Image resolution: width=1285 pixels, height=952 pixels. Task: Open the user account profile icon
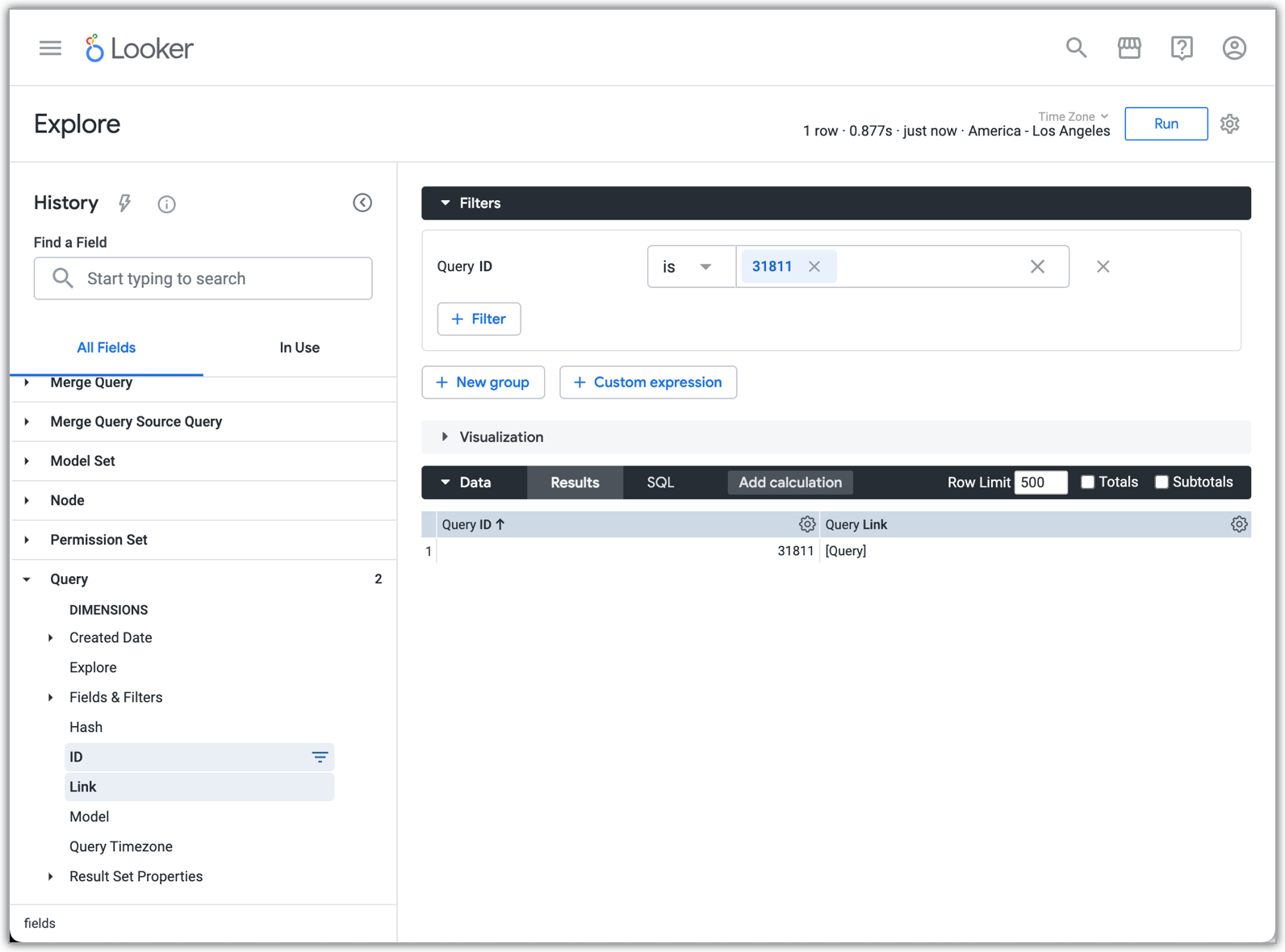pyautogui.click(x=1234, y=48)
